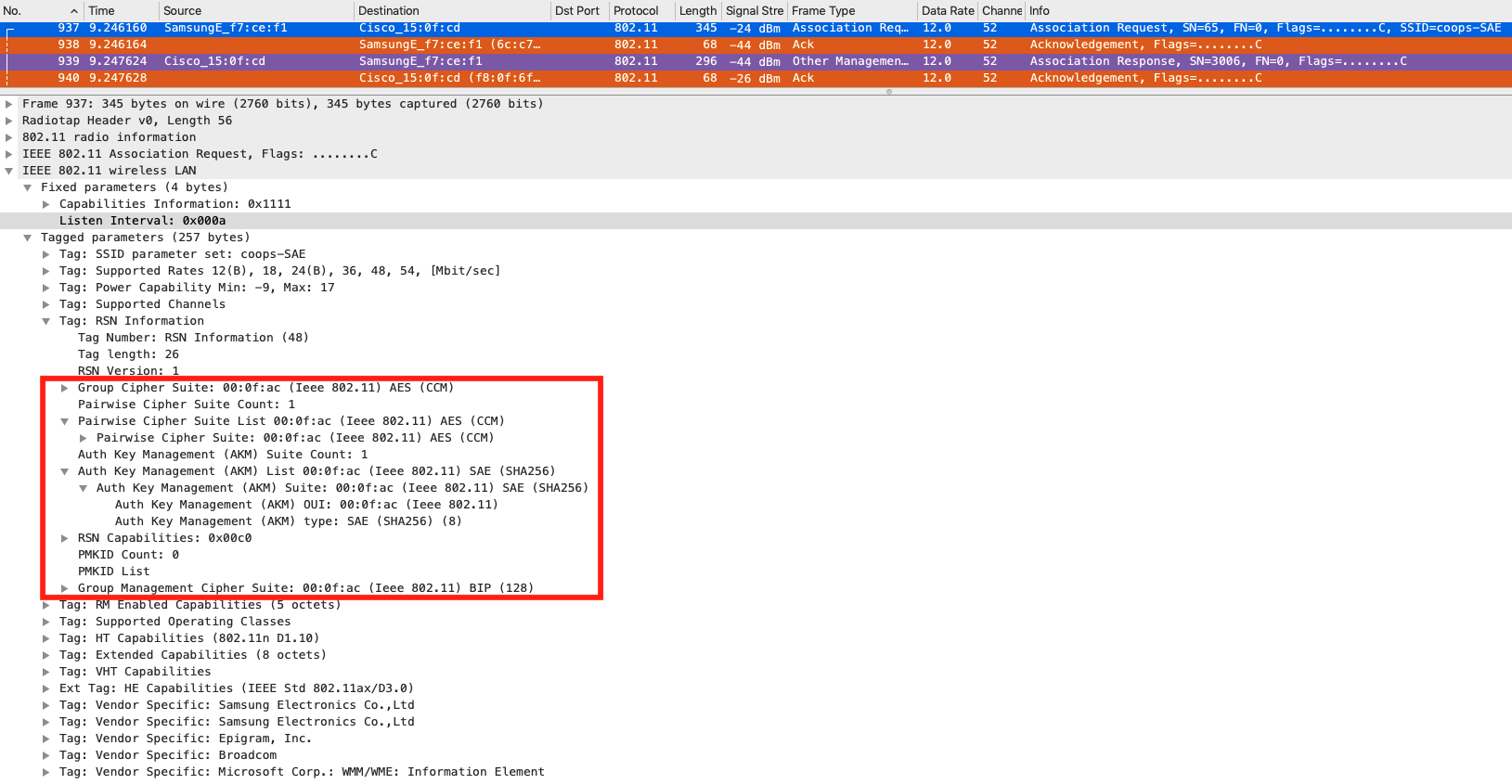Select packet 939 Association Response row
The height and width of the screenshot is (784, 1512).
[x=743, y=61]
